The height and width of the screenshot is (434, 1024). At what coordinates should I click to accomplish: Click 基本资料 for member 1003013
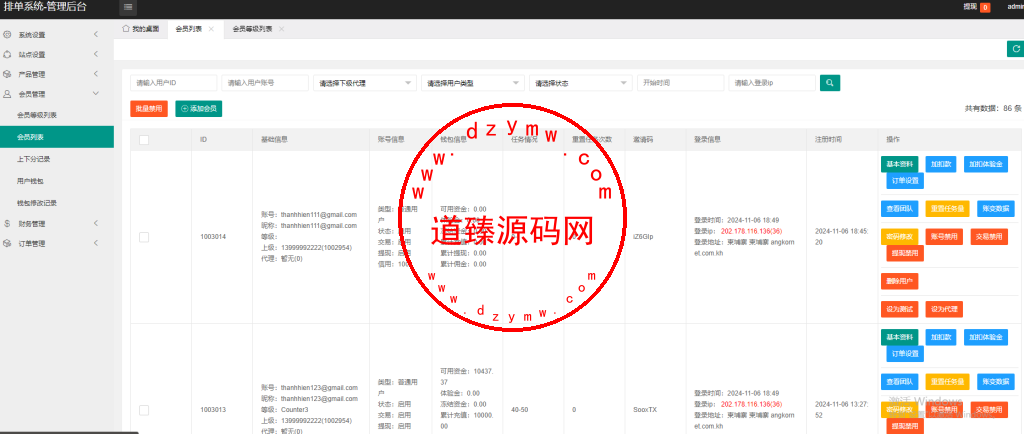point(899,337)
